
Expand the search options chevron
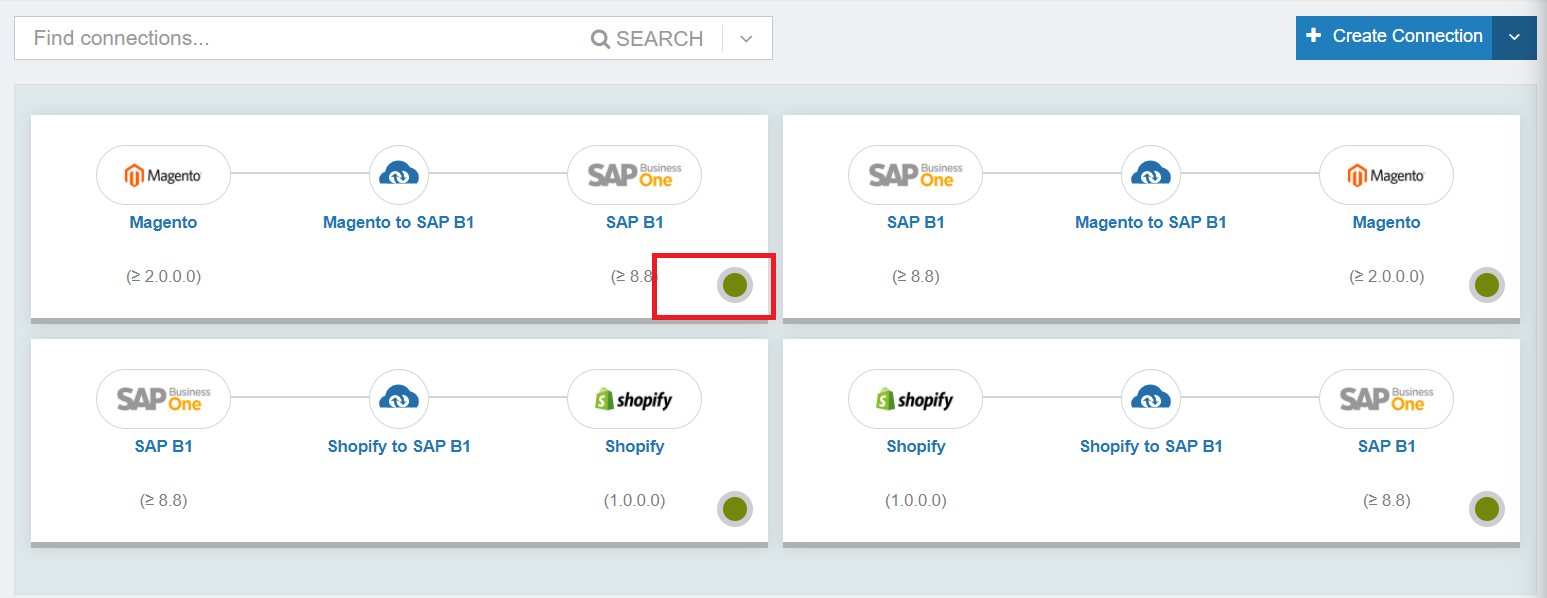(x=746, y=39)
